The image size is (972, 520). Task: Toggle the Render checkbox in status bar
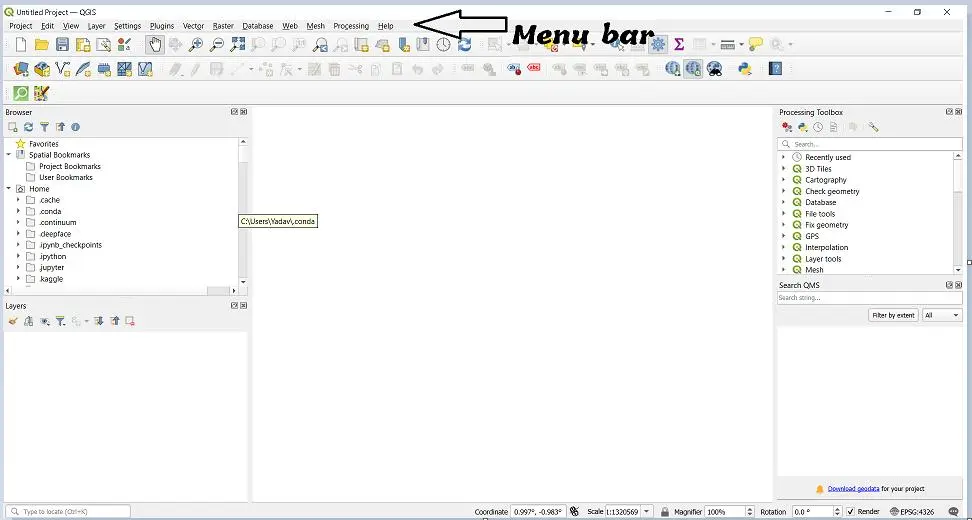850,512
